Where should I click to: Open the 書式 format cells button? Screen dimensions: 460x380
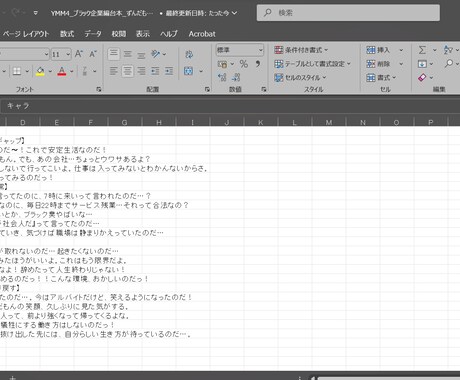click(381, 78)
